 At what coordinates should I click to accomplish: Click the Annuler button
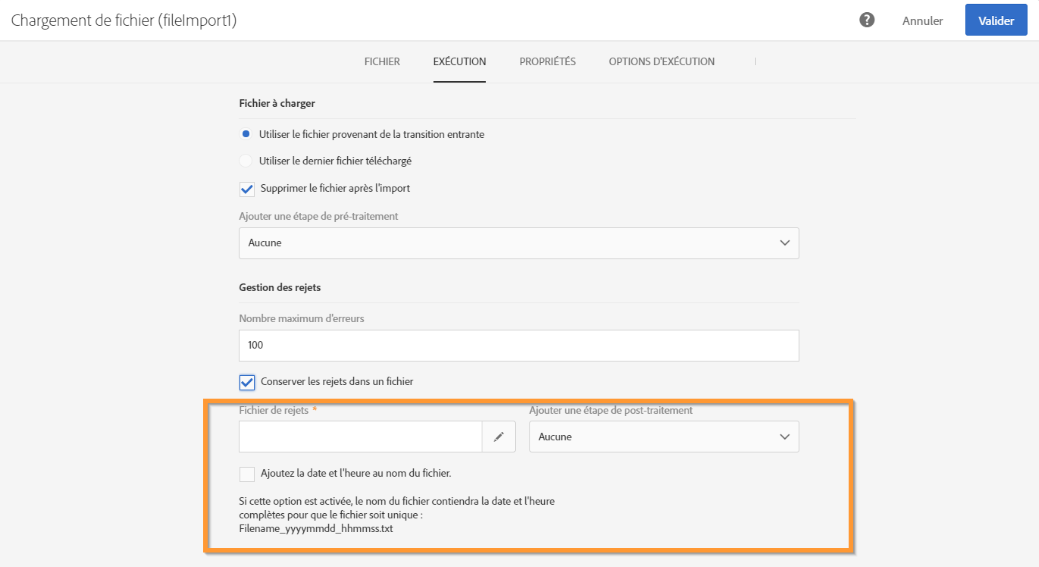click(x=922, y=21)
